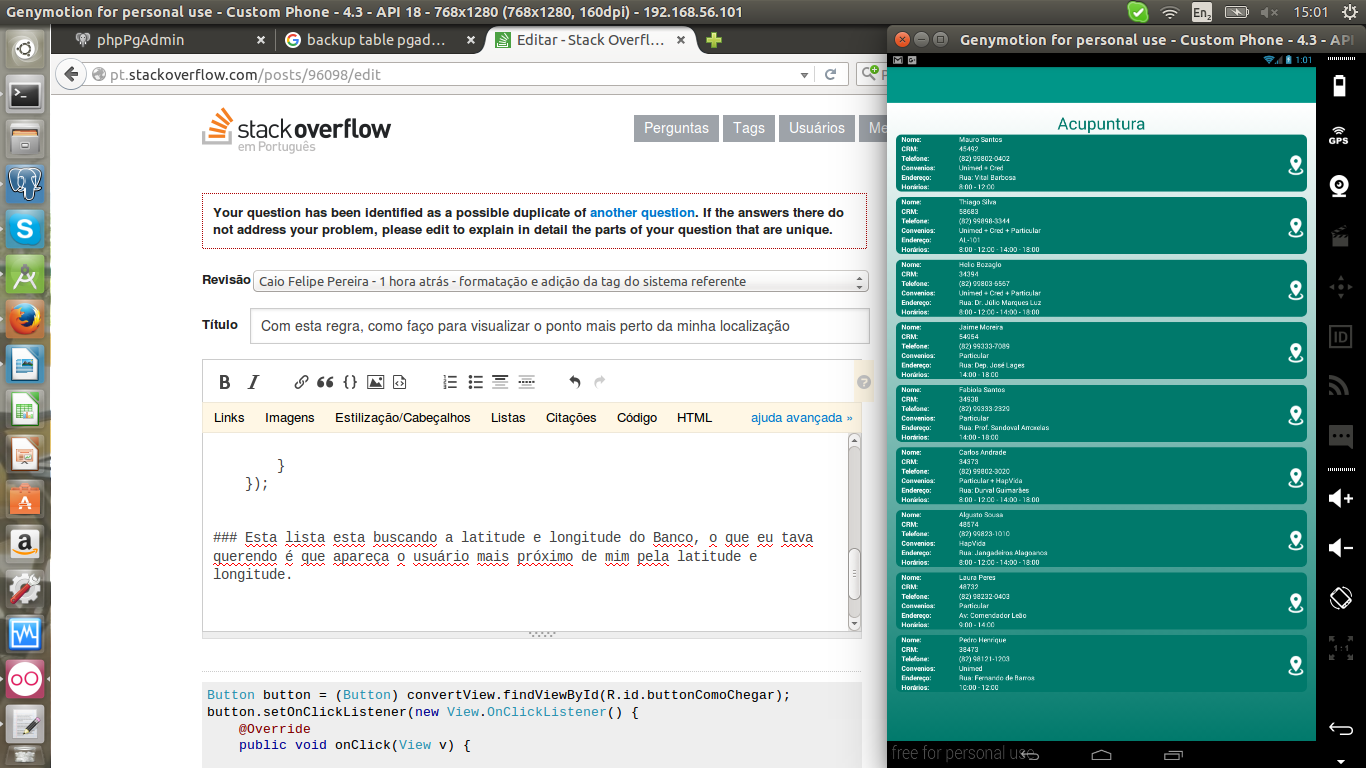
Task: Toggle italic formatting in the editor
Action: 253,382
